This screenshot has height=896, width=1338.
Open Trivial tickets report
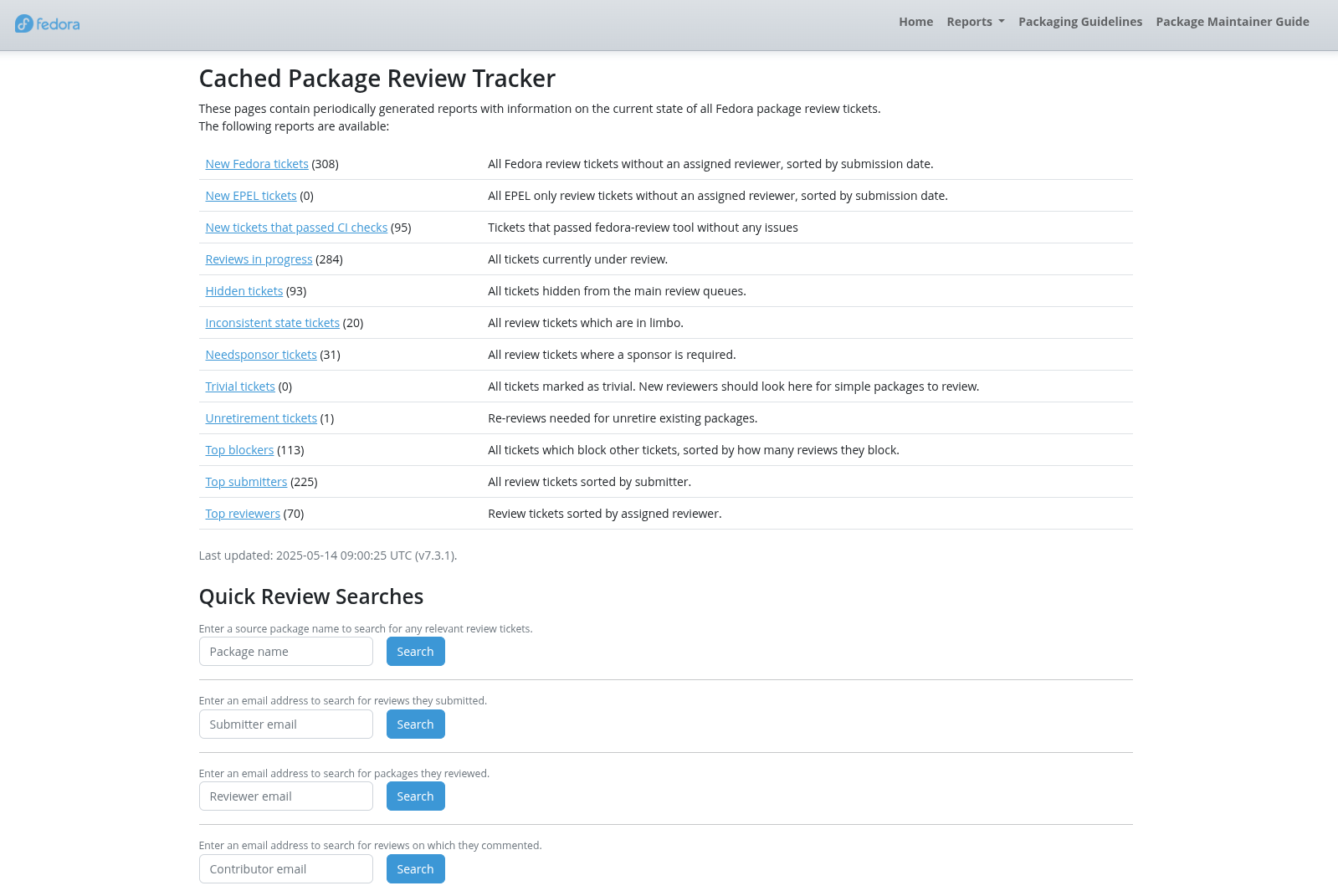240,387
